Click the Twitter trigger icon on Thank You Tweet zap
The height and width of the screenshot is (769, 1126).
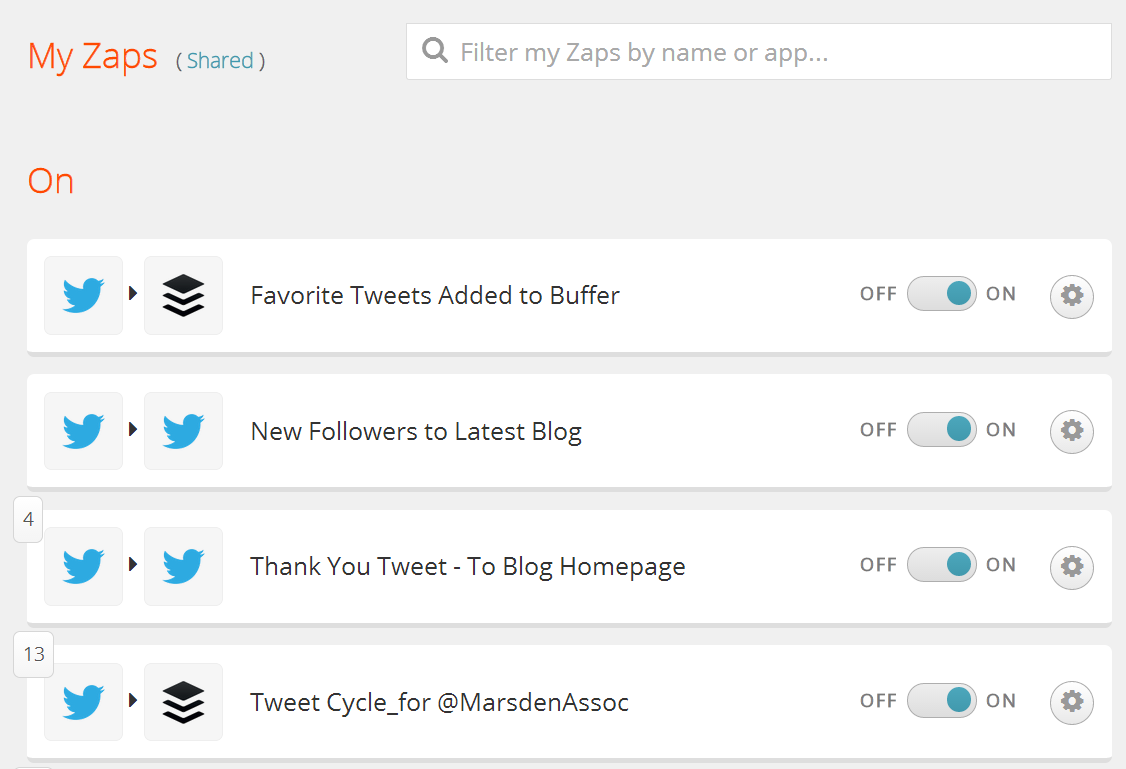coord(83,567)
